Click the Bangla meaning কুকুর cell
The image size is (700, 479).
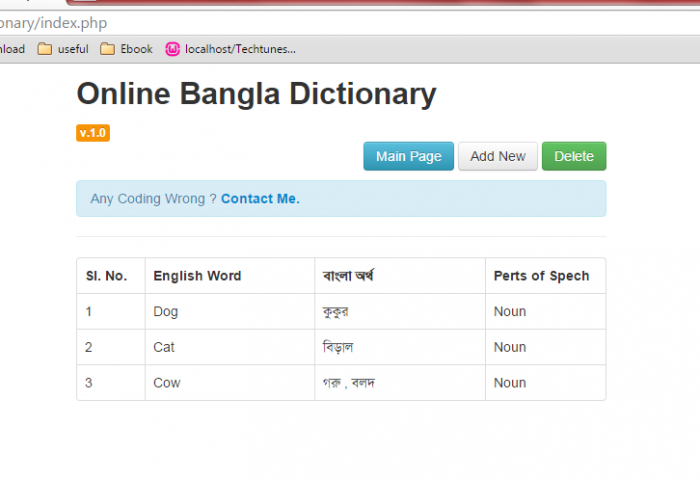pyautogui.click(x=335, y=312)
